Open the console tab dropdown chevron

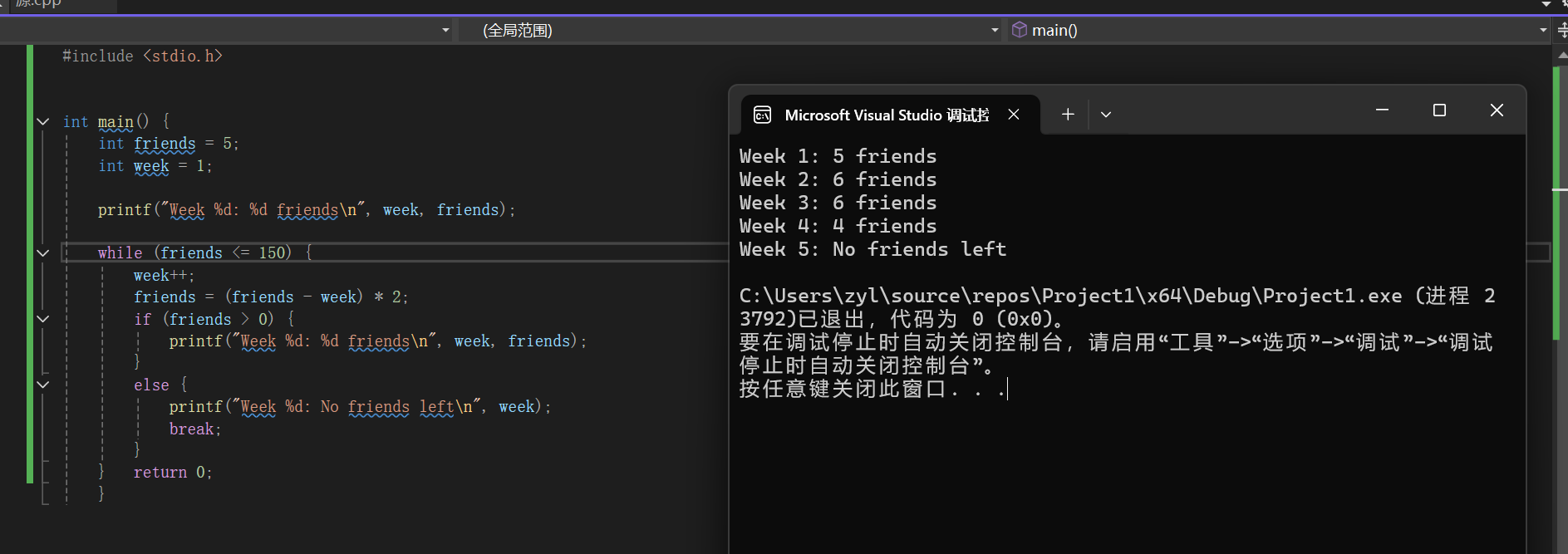[1105, 115]
